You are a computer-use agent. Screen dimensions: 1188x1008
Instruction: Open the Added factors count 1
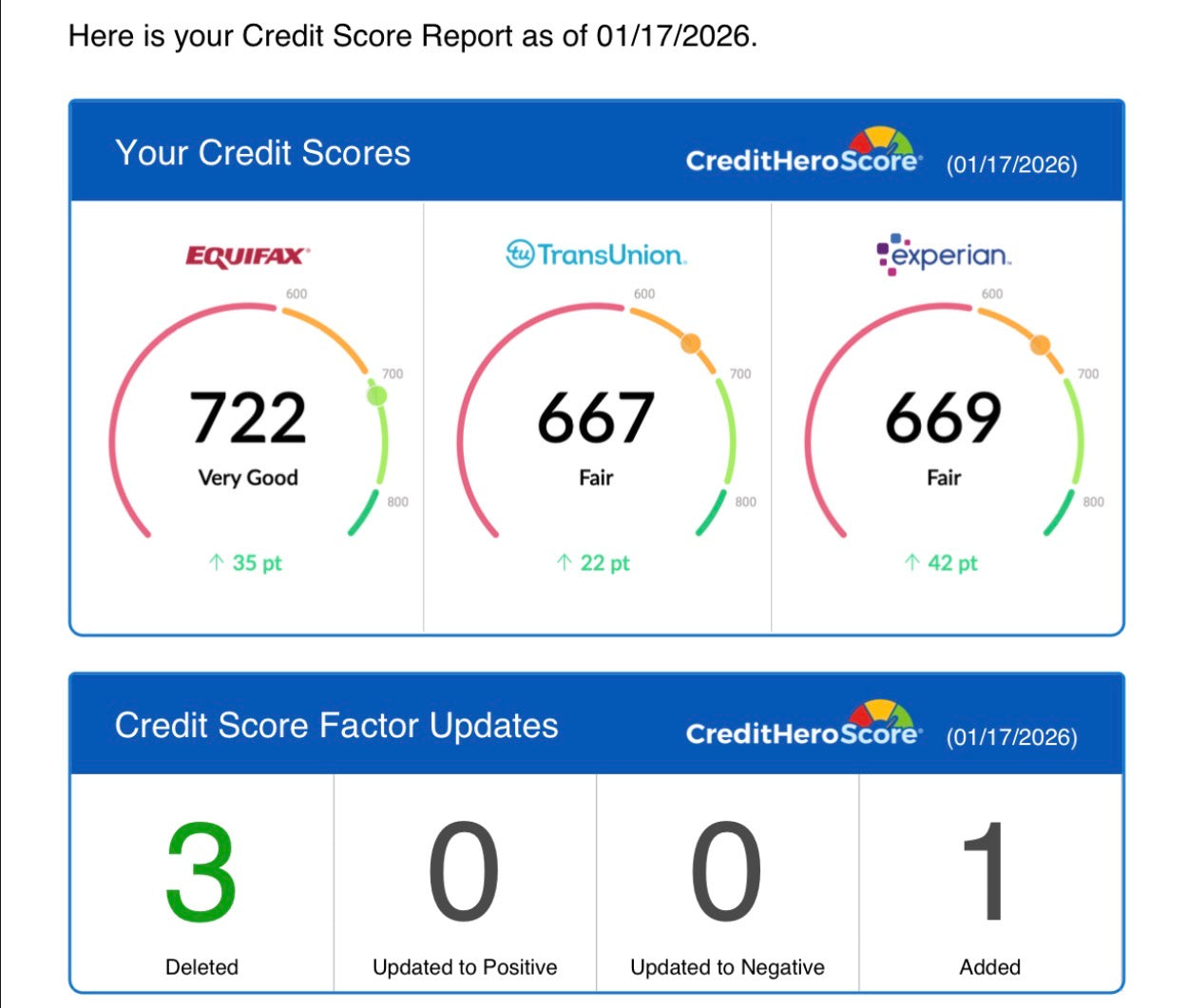988,872
